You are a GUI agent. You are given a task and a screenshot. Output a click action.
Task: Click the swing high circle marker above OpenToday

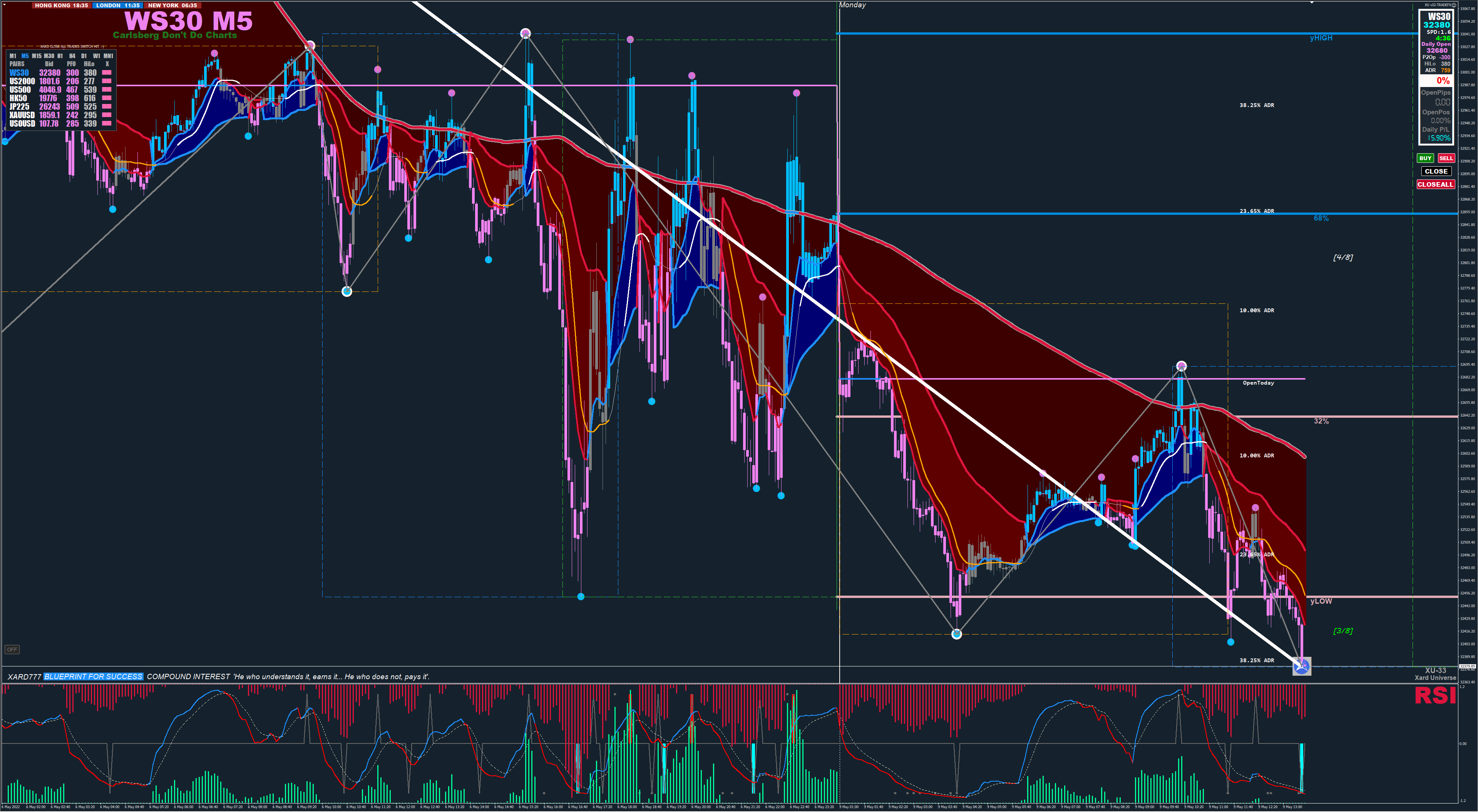[x=1182, y=366]
